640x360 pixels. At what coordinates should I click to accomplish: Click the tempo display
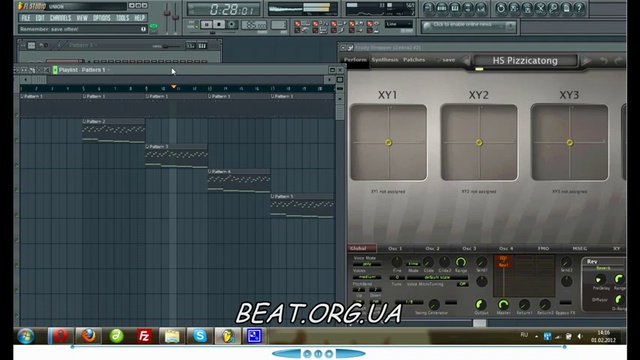tap(254, 25)
